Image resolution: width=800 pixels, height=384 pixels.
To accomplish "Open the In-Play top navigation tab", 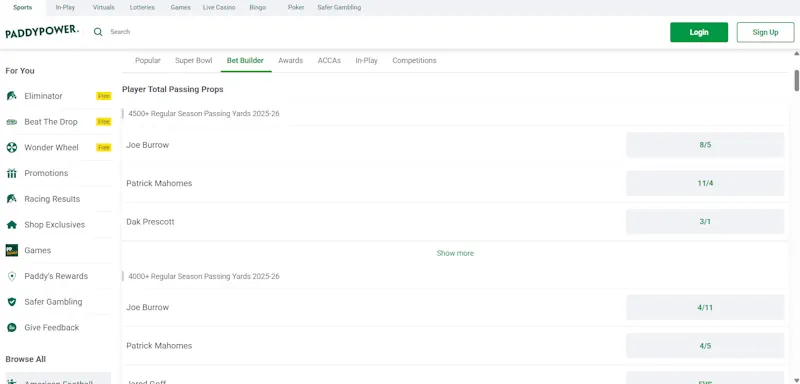I will [65, 8].
